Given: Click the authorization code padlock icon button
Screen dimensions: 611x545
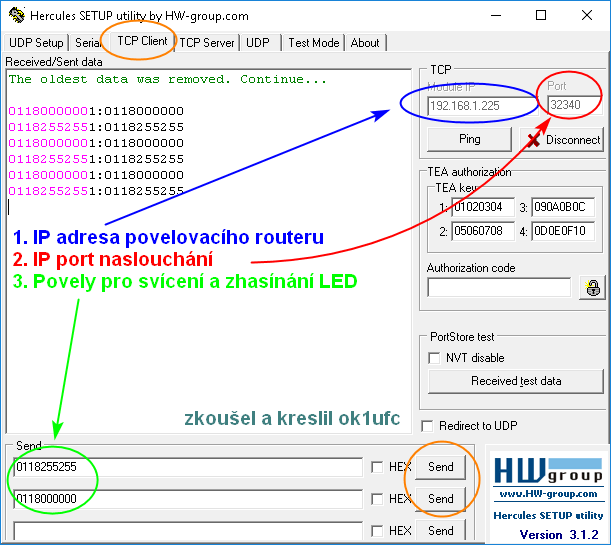Looking at the screenshot, I should click(x=592, y=287).
